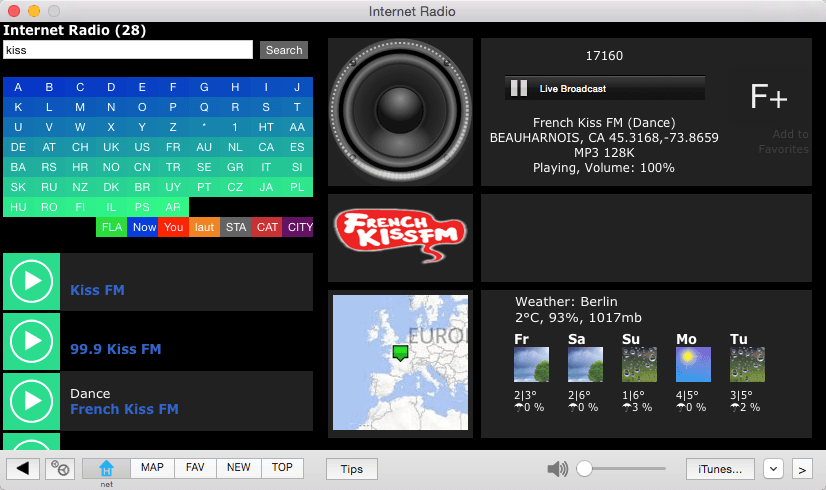Image resolution: width=826 pixels, height=490 pixels.
Task: Select the AA filter
Action: pyautogui.click(x=297, y=128)
